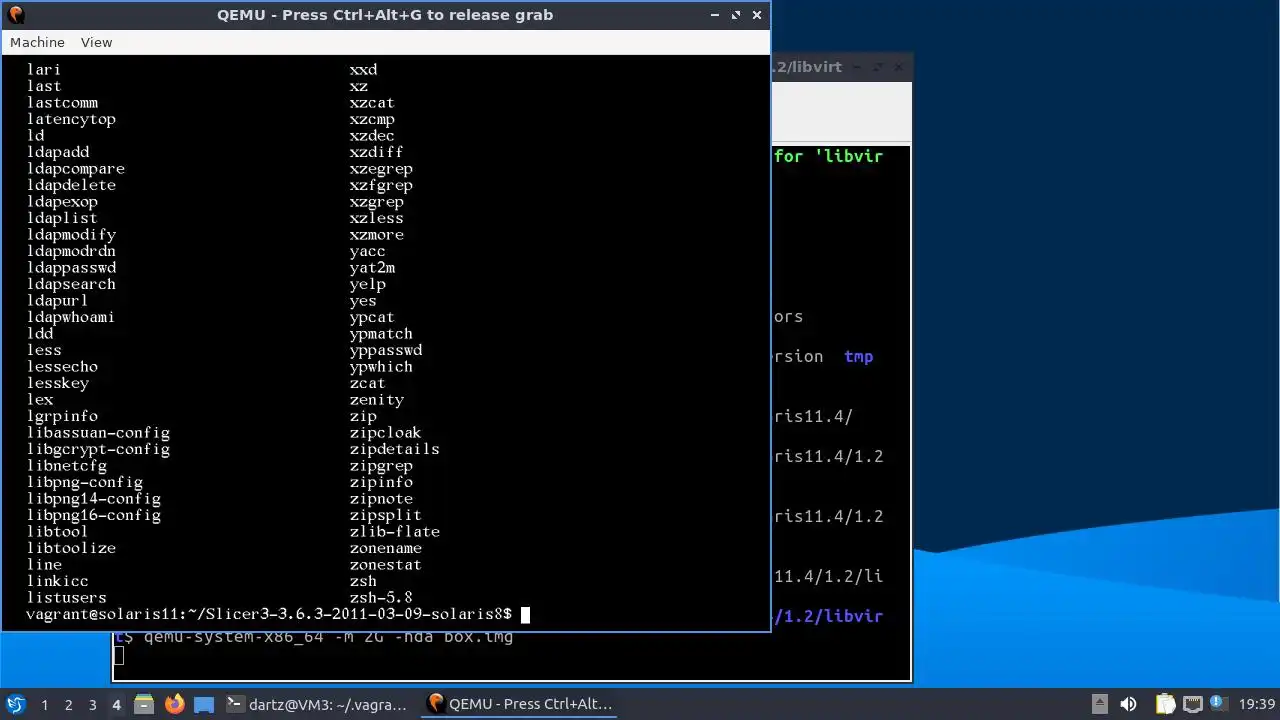Click the 'yppasswd' entry in the listing
Image resolution: width=1280 pixels, height=720 pixels.
coord(386,350)
